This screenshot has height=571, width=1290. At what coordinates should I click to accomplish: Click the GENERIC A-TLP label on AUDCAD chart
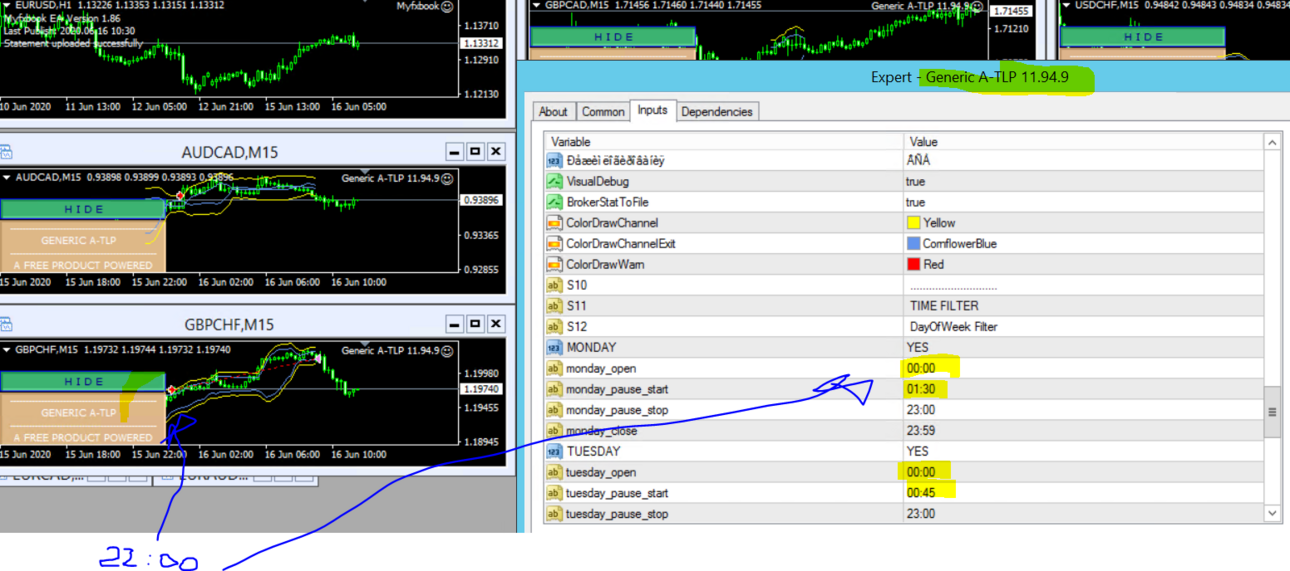(78, 240)
